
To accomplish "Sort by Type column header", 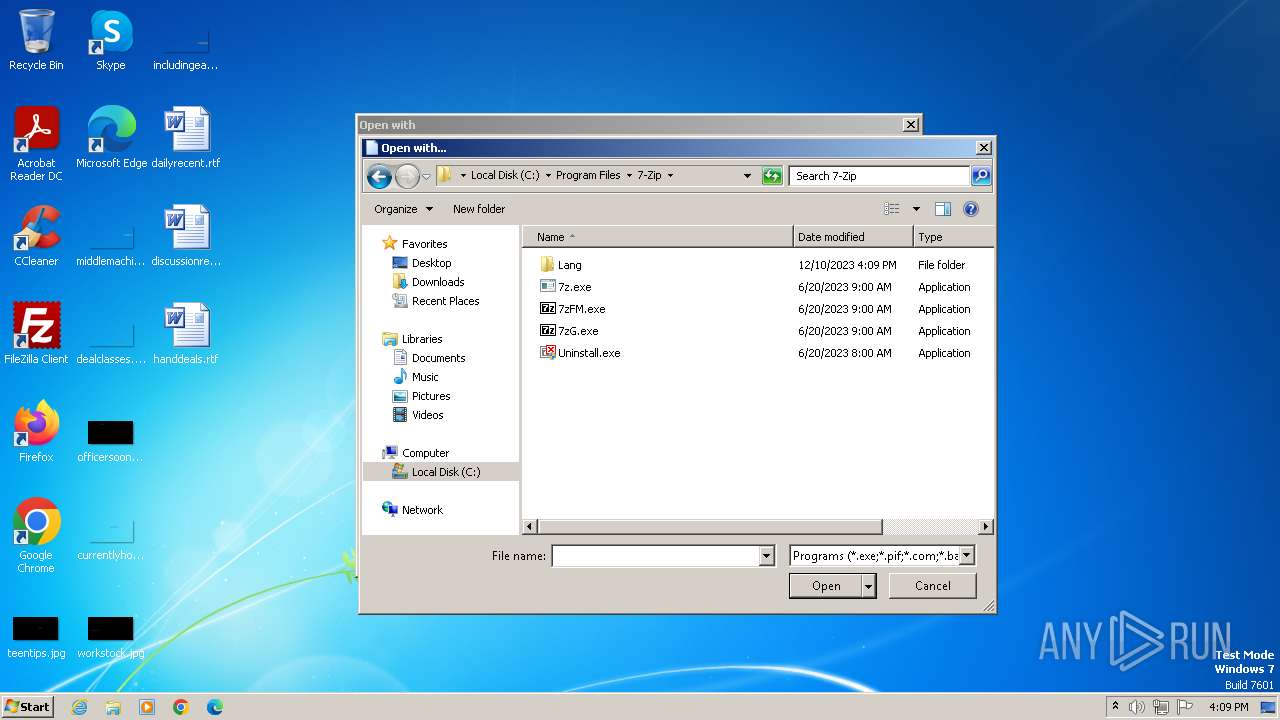I will click(953, 237).
